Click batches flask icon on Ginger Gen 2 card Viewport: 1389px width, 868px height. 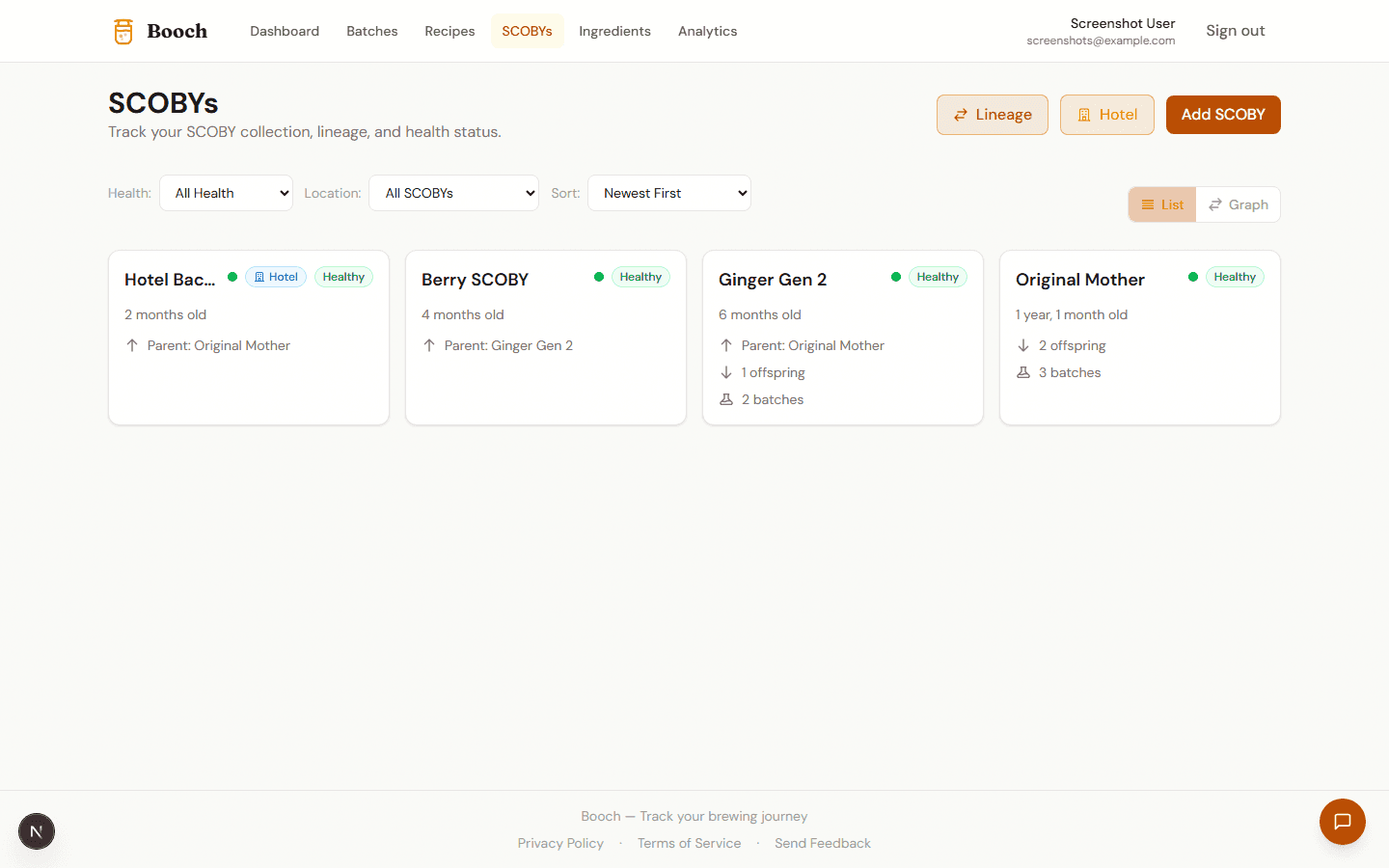tap(726, 399)
